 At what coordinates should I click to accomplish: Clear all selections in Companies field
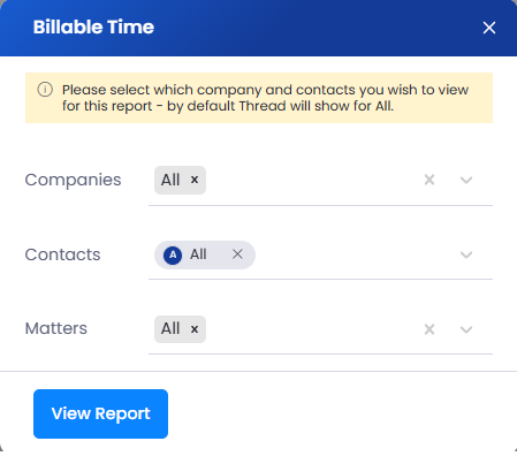point(429,180)
